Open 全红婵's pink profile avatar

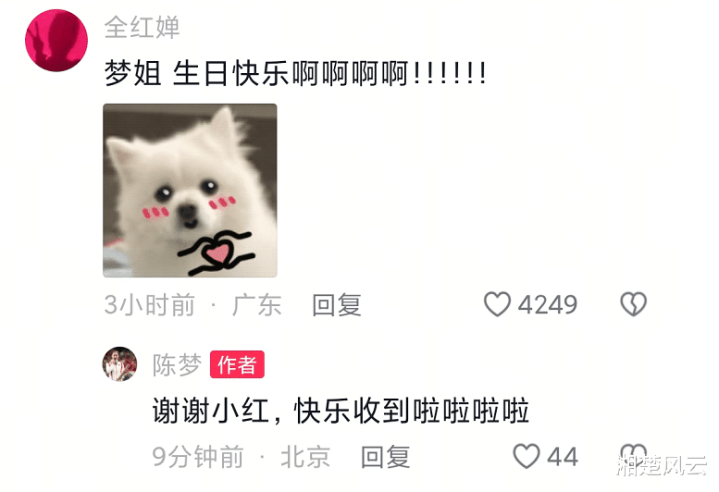56,40
